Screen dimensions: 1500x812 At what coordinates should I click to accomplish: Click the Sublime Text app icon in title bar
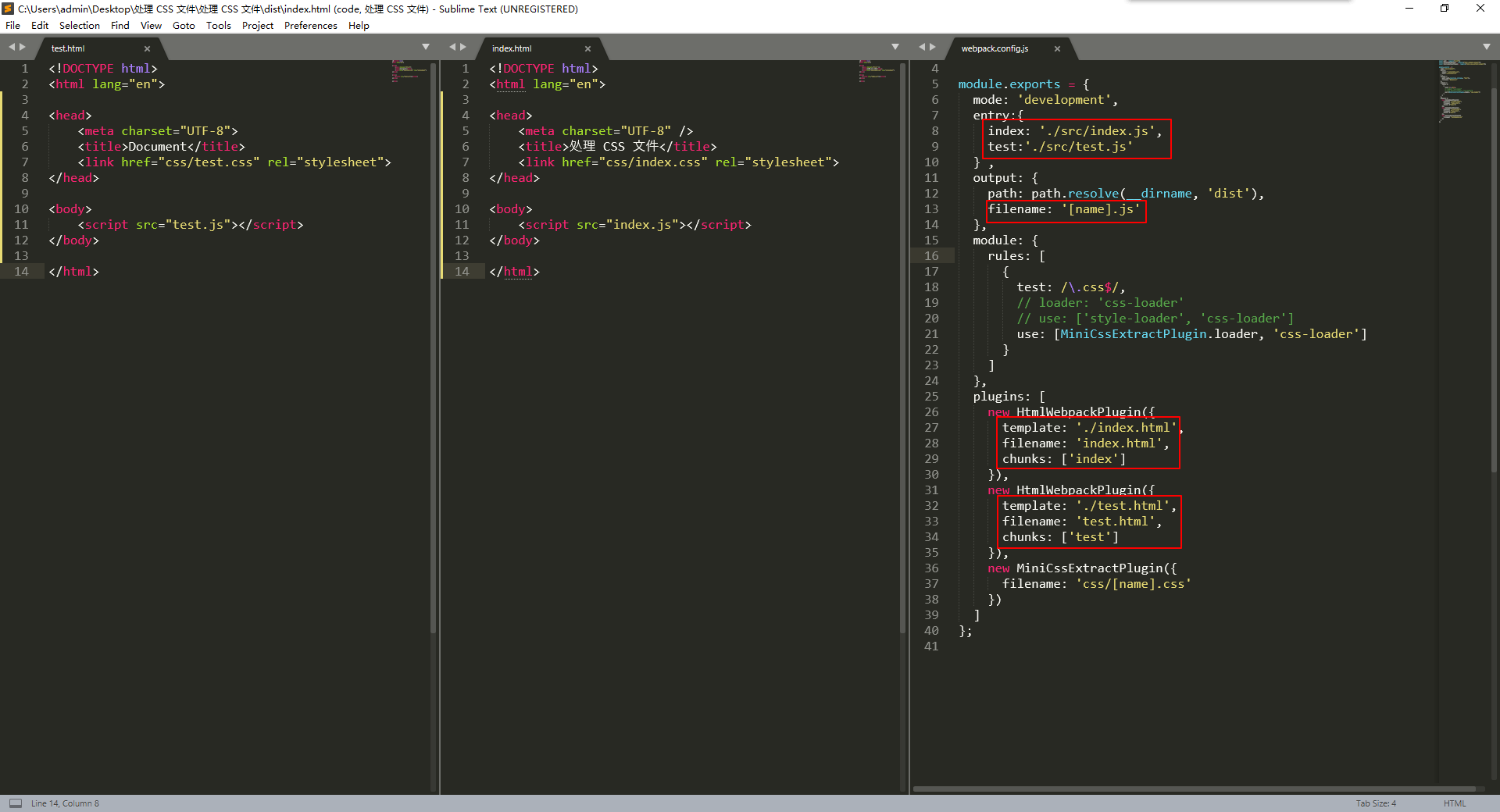pos(9,9)
